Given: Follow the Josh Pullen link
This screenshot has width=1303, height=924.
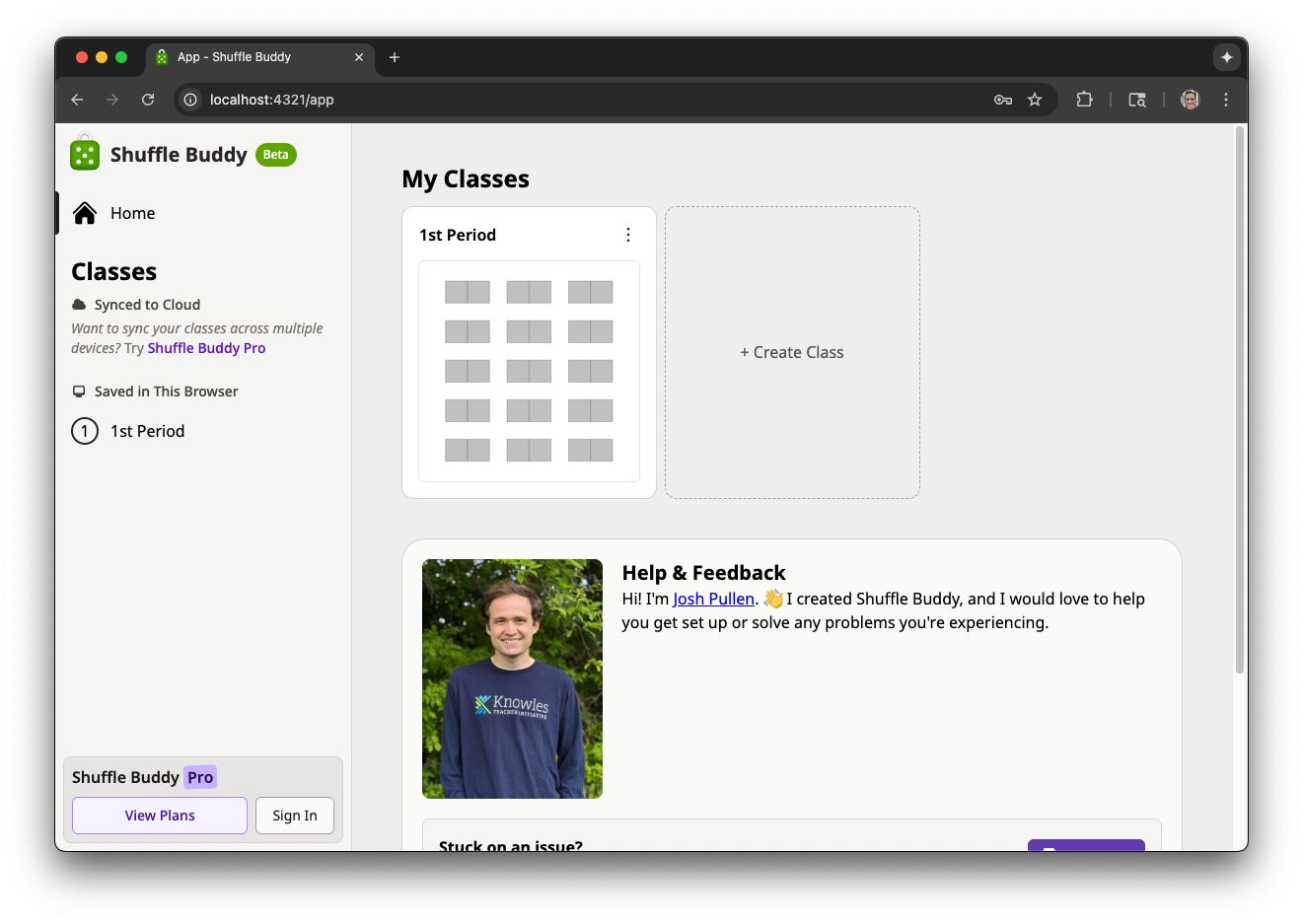Looking at the screenshot, I should (713, 599).
